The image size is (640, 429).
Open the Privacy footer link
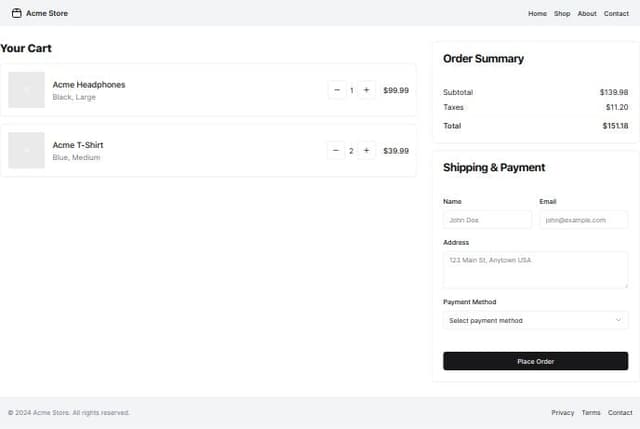(x=563, y=412)
